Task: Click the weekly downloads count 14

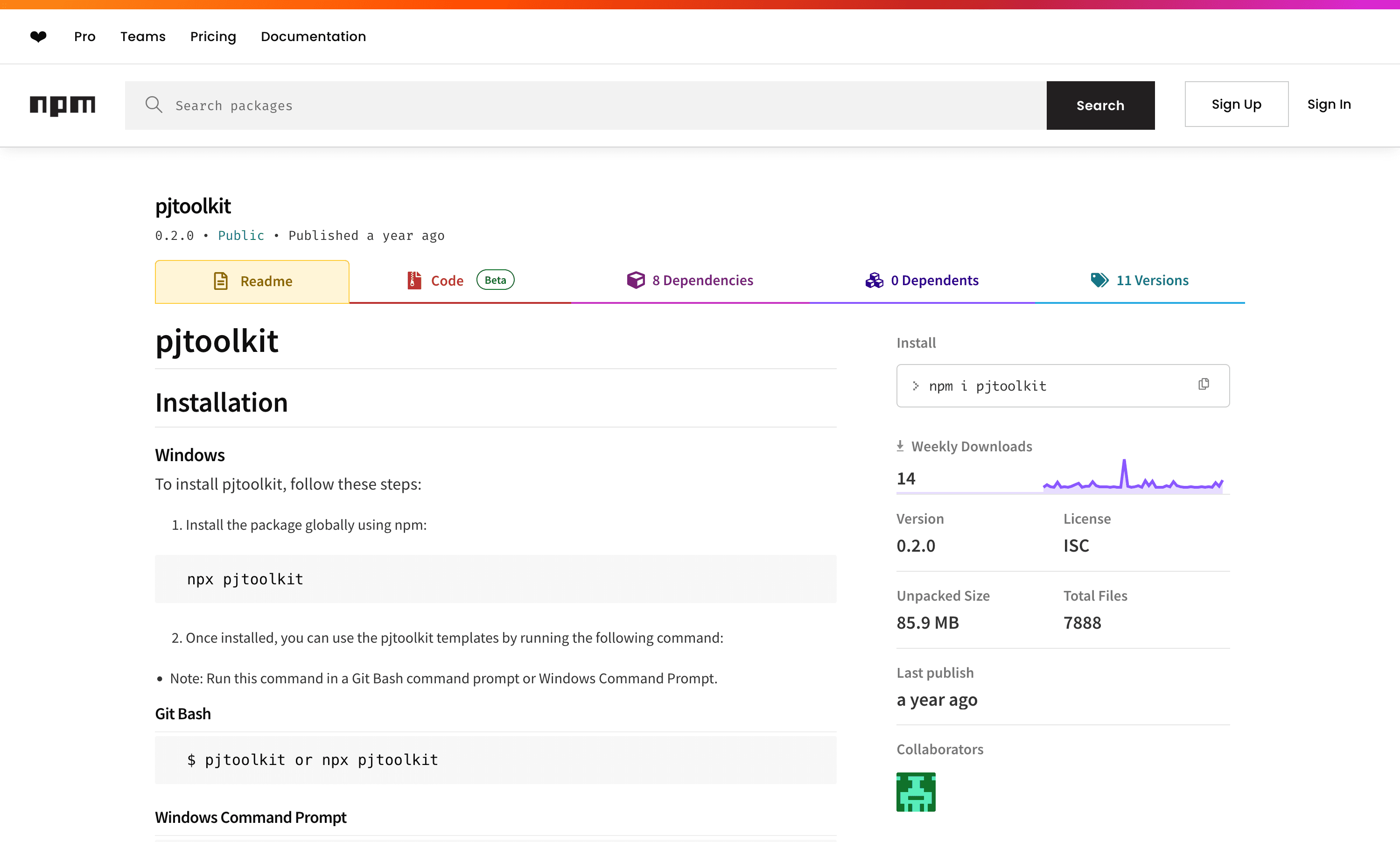Action: [x=905, y=478]
